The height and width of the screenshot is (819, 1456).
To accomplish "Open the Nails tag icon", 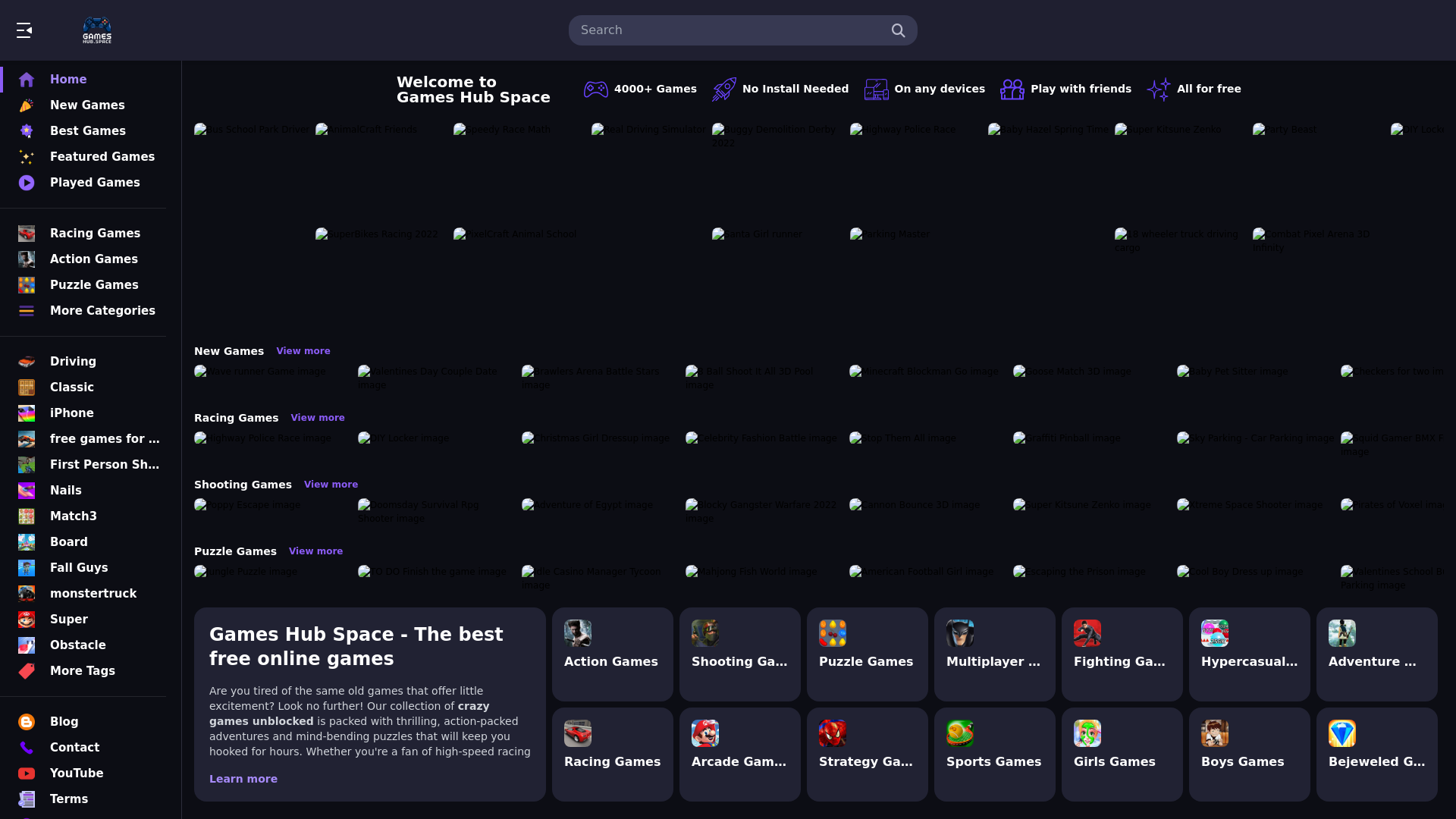I will (x=27, y=491).
